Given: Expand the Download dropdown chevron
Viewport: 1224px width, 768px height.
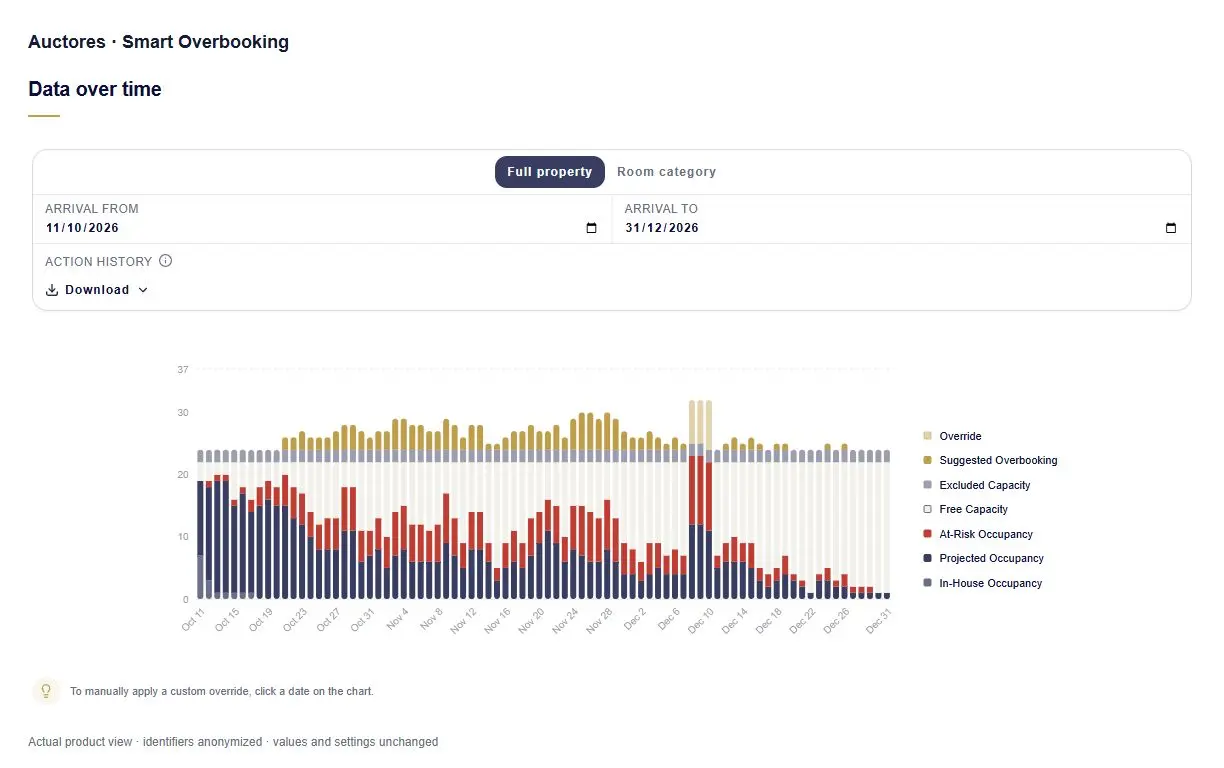Looking at the screenshot, I should 143,290.
